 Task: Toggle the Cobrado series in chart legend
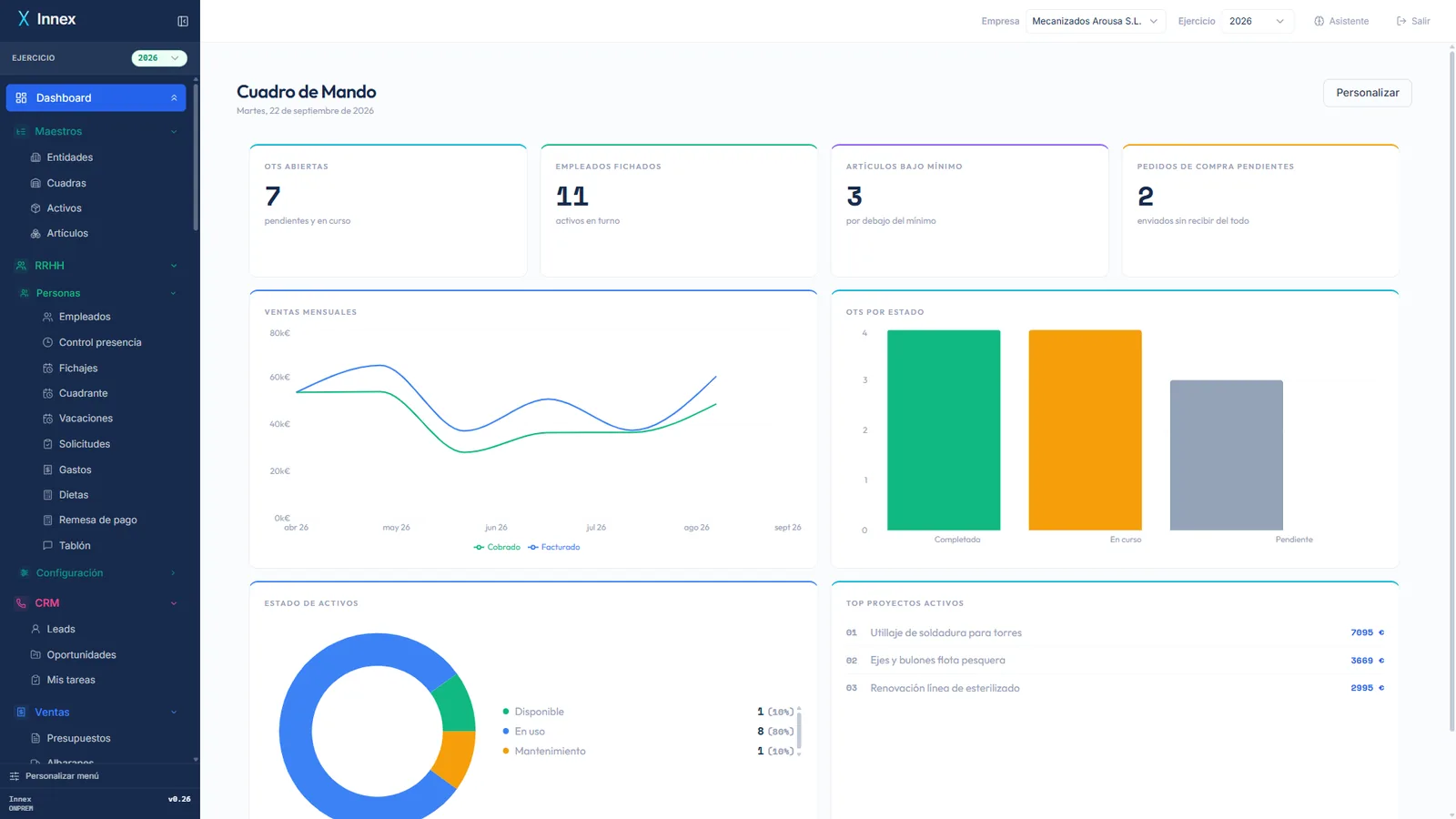497,547
